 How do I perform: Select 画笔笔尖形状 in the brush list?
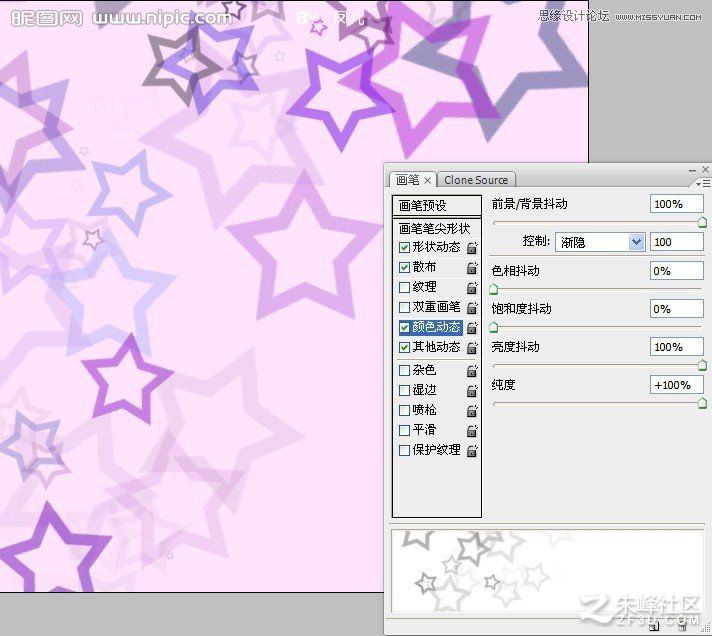click(x=435, y=228)
